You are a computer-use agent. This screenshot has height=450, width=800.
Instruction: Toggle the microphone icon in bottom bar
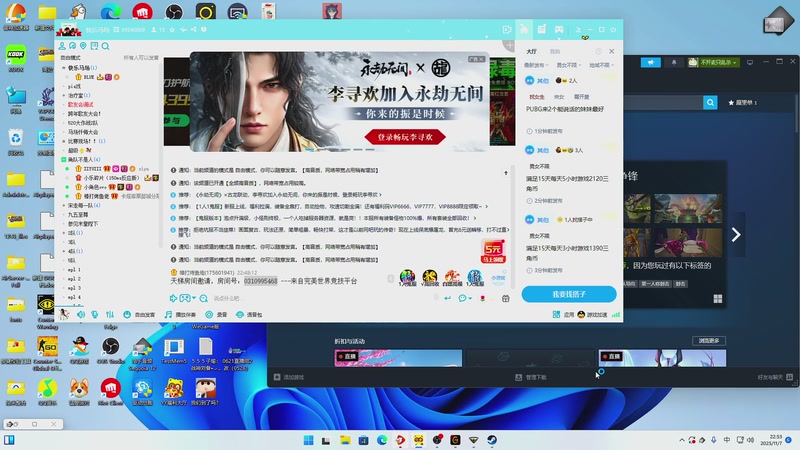(x=95, y=314)
